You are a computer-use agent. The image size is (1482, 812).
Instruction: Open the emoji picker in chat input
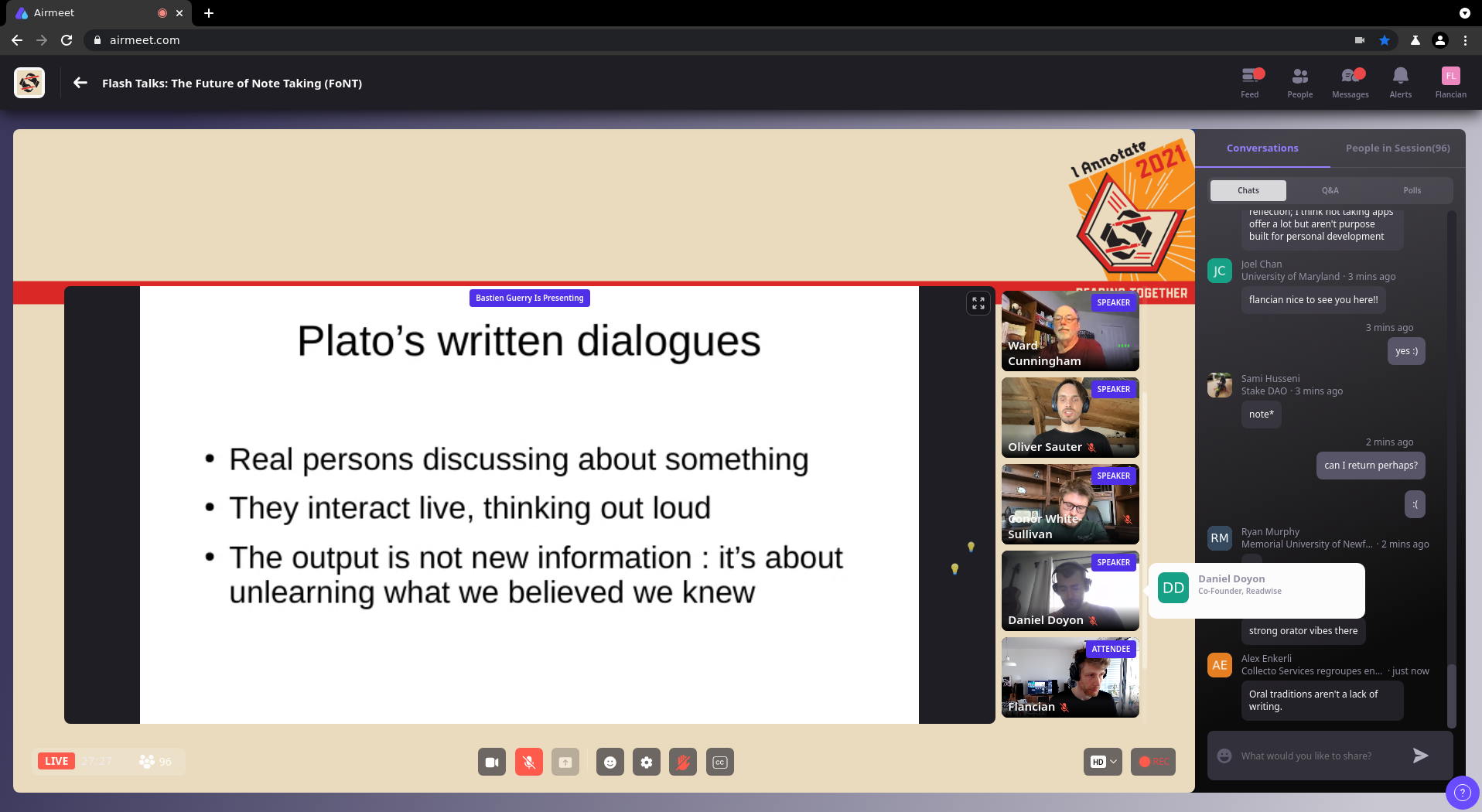(x=1224, y=756)
